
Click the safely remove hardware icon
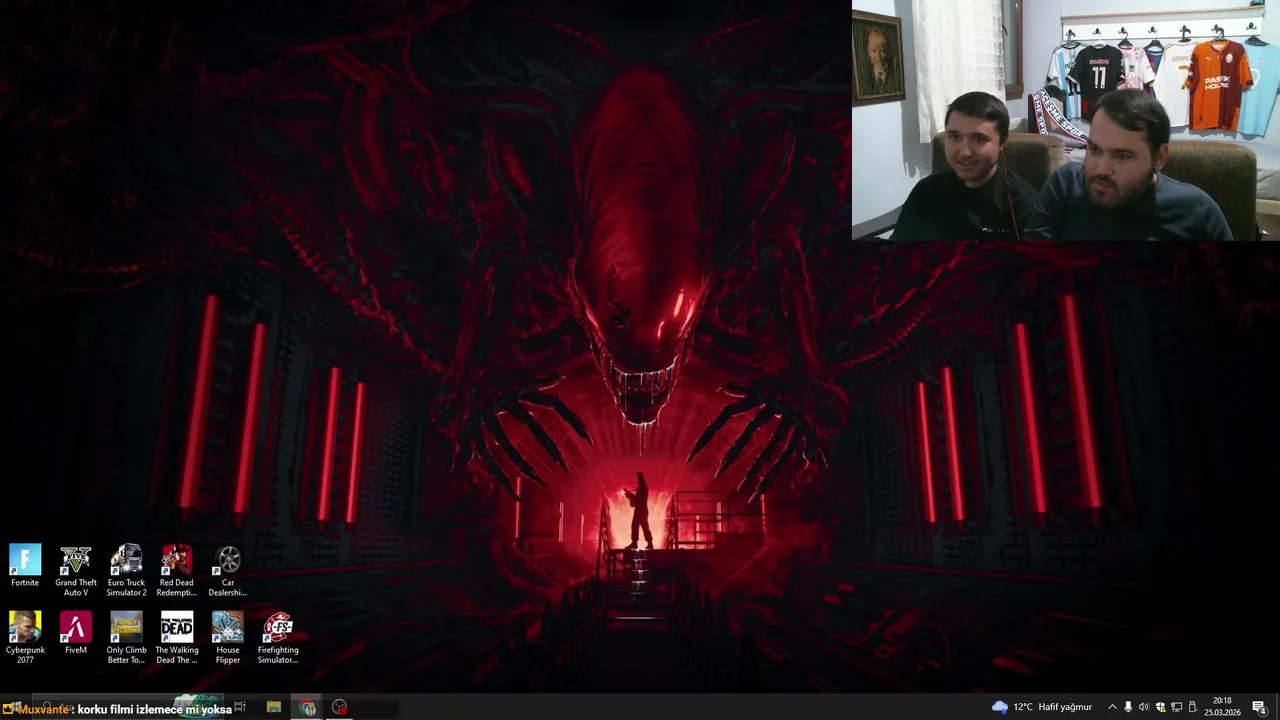tap(1192, 707)
